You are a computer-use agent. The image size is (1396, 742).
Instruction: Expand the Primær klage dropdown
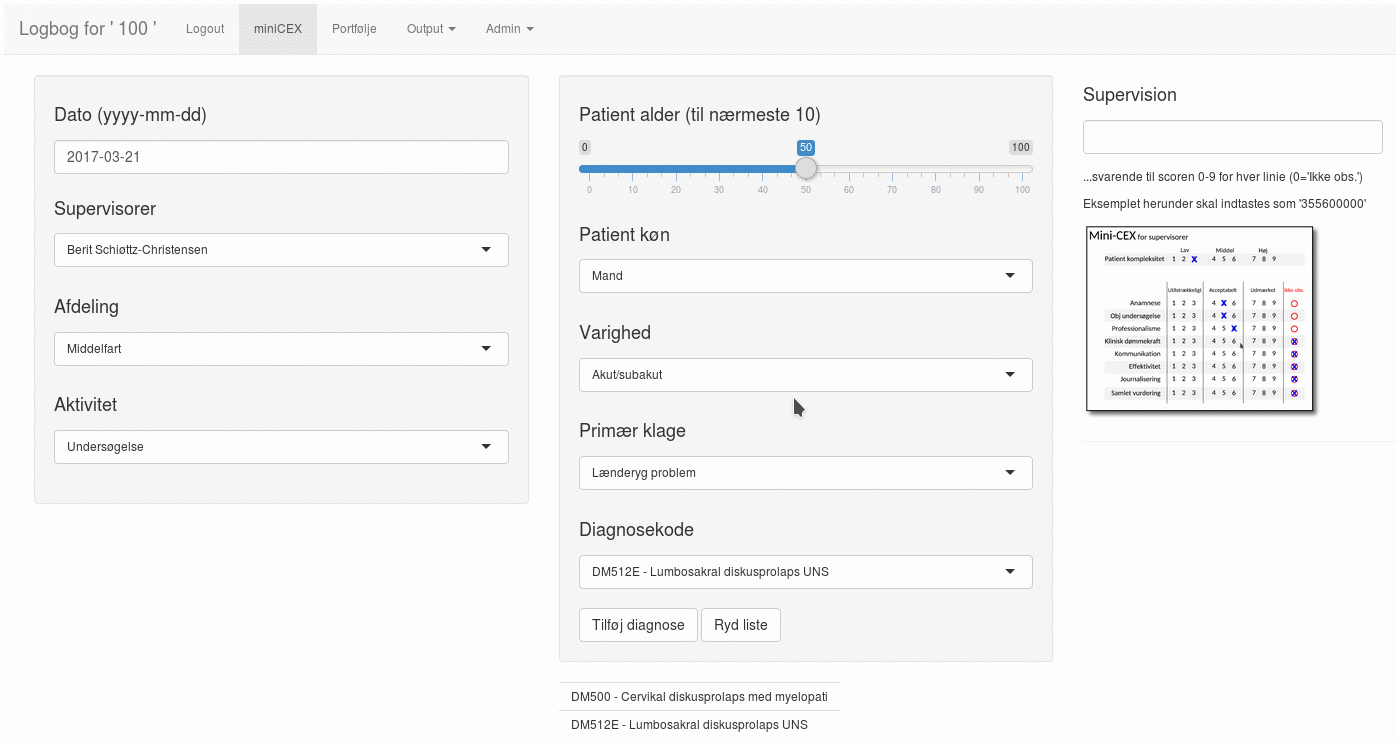[x=805, y=473]
